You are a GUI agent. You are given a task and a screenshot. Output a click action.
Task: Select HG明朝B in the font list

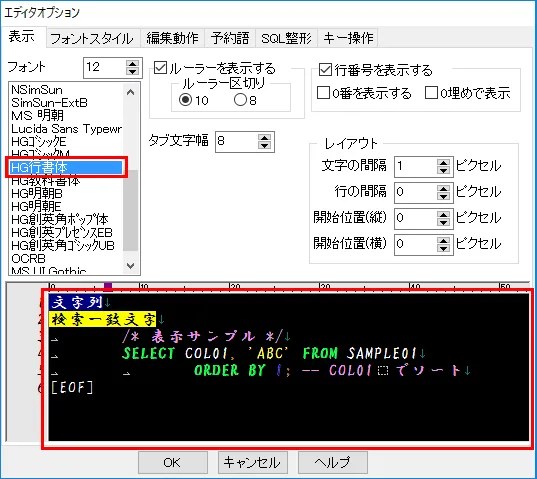tap(66, 194)
